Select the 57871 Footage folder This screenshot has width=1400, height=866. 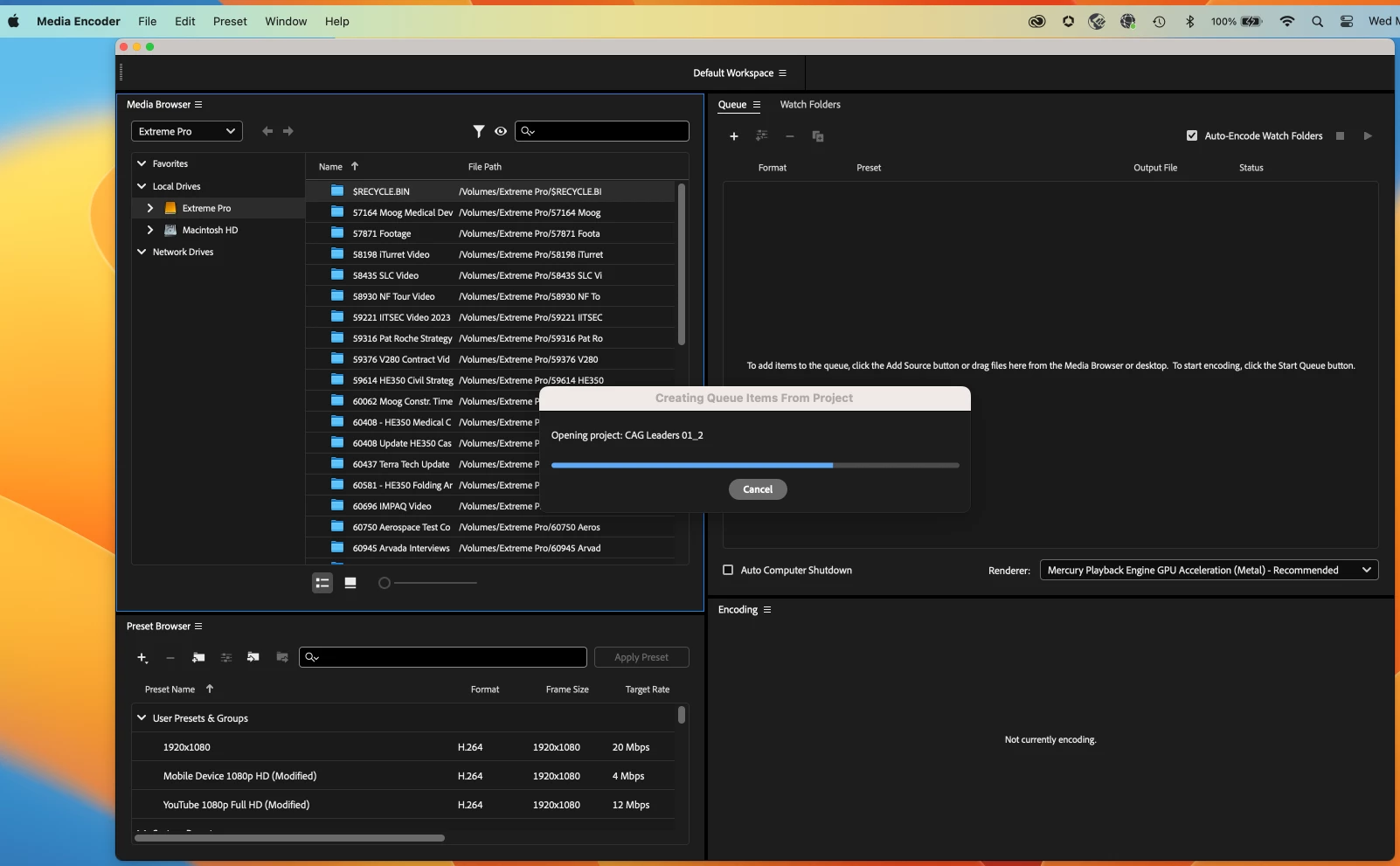pyautogui.click(x=490, y=233)
